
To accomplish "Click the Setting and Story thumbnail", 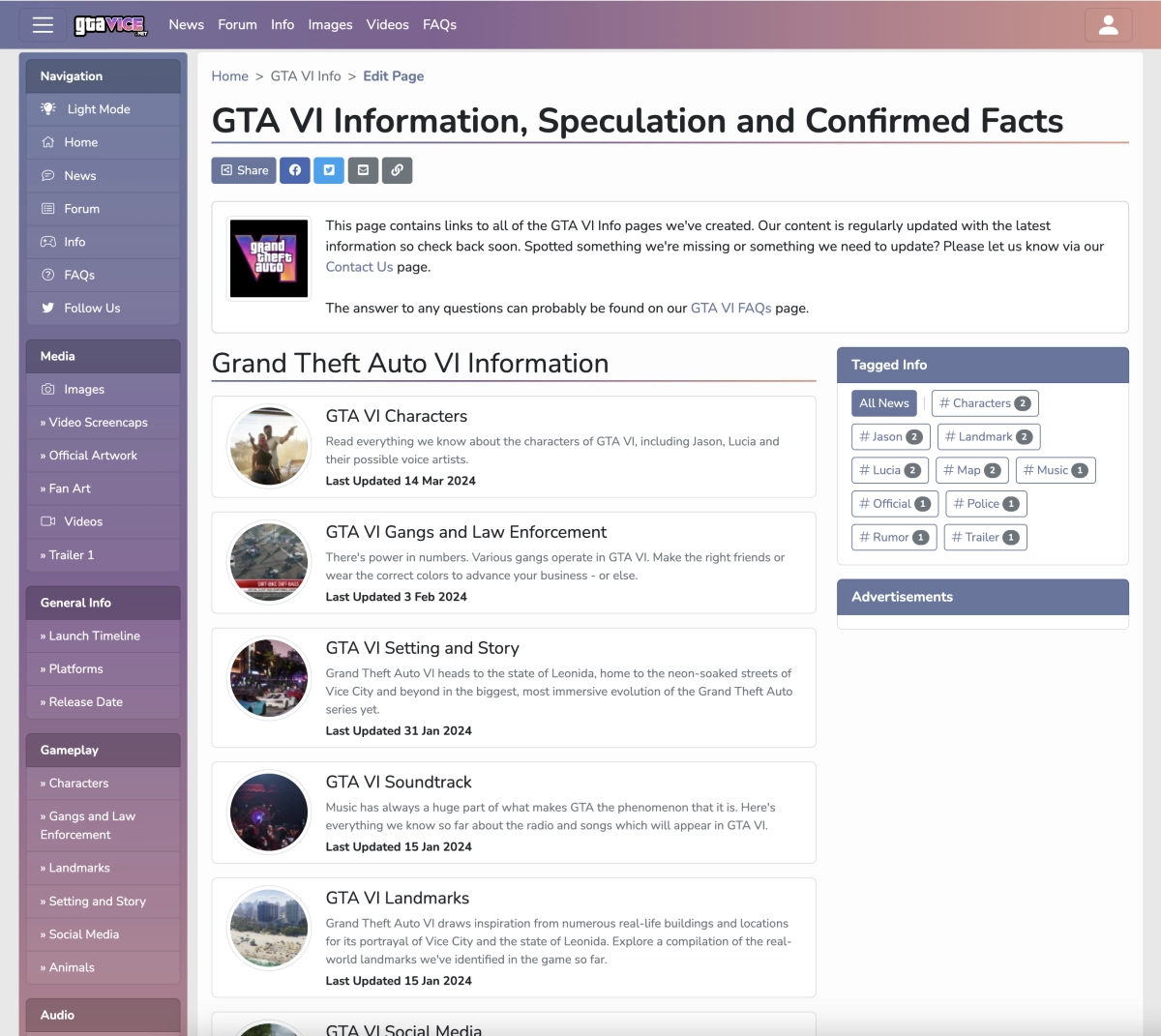I will pyautogui.click(x=269, y=678).
